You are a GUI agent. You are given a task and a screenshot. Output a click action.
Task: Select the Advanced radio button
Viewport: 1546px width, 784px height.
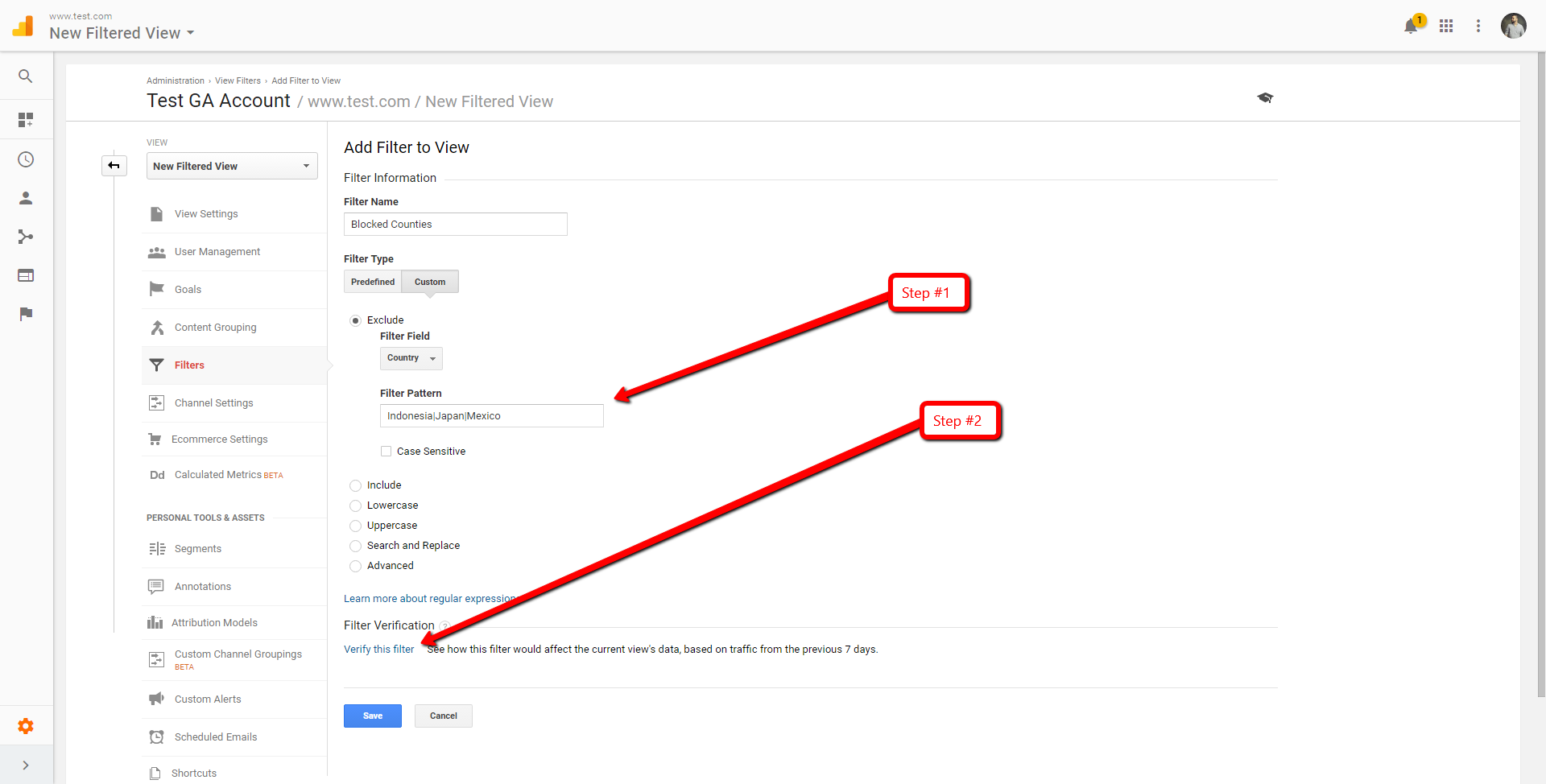click(x=355, y=566)
